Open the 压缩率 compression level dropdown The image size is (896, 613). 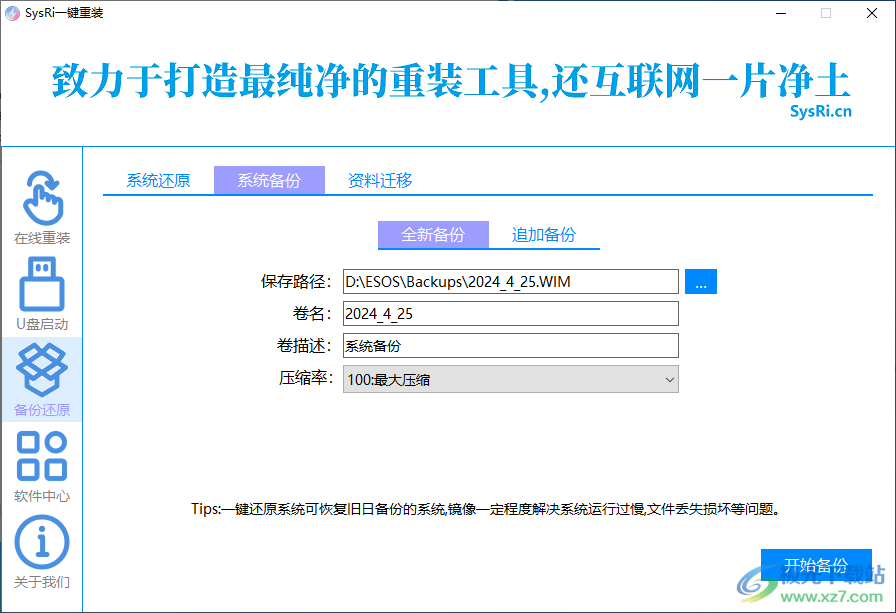[510, 379]
